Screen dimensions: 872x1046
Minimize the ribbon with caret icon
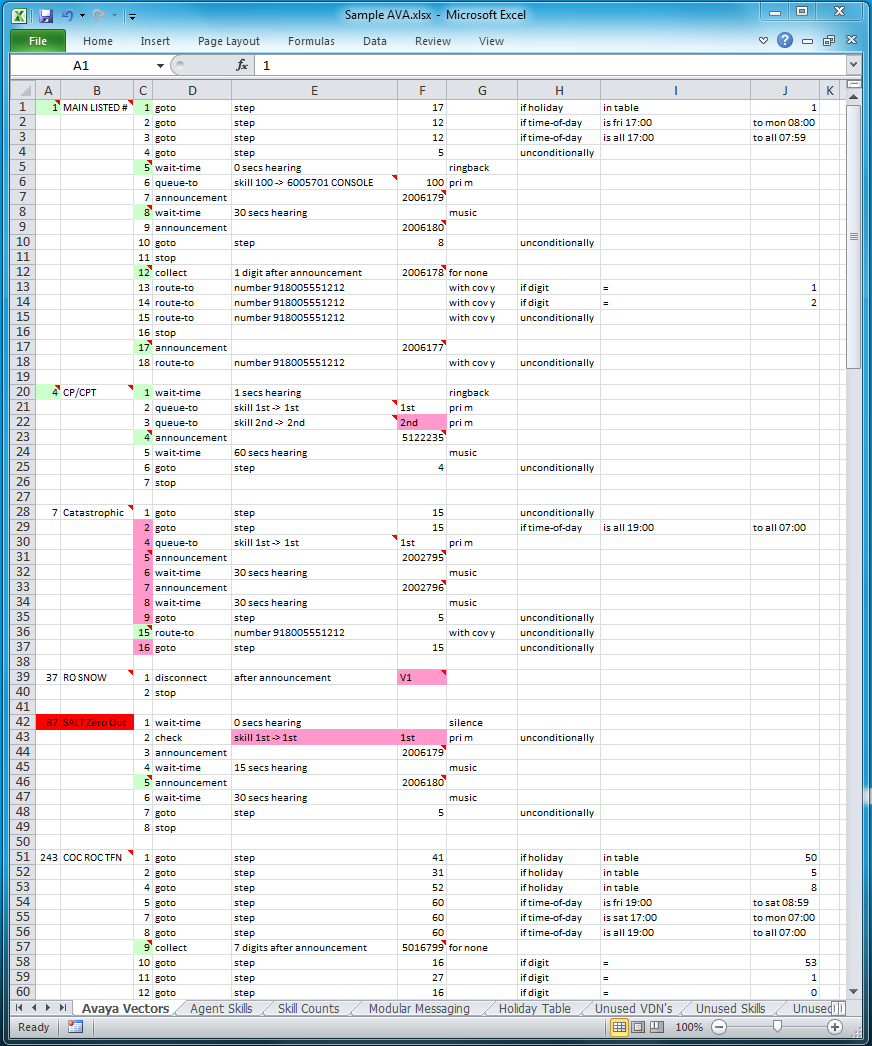coord(763,41)
